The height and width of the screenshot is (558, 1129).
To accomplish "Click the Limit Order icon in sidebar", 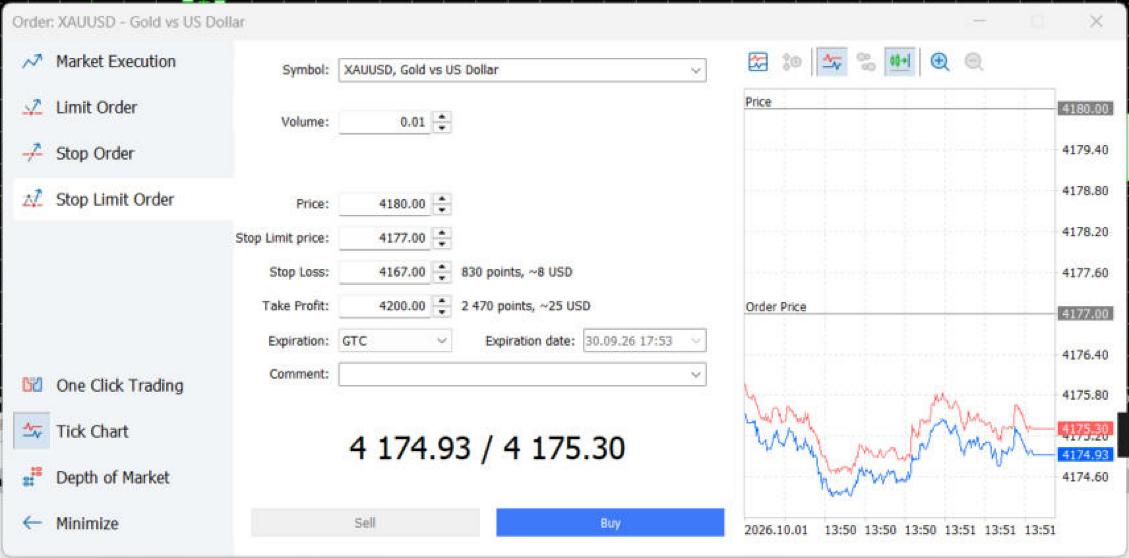I will pos(32,107).
